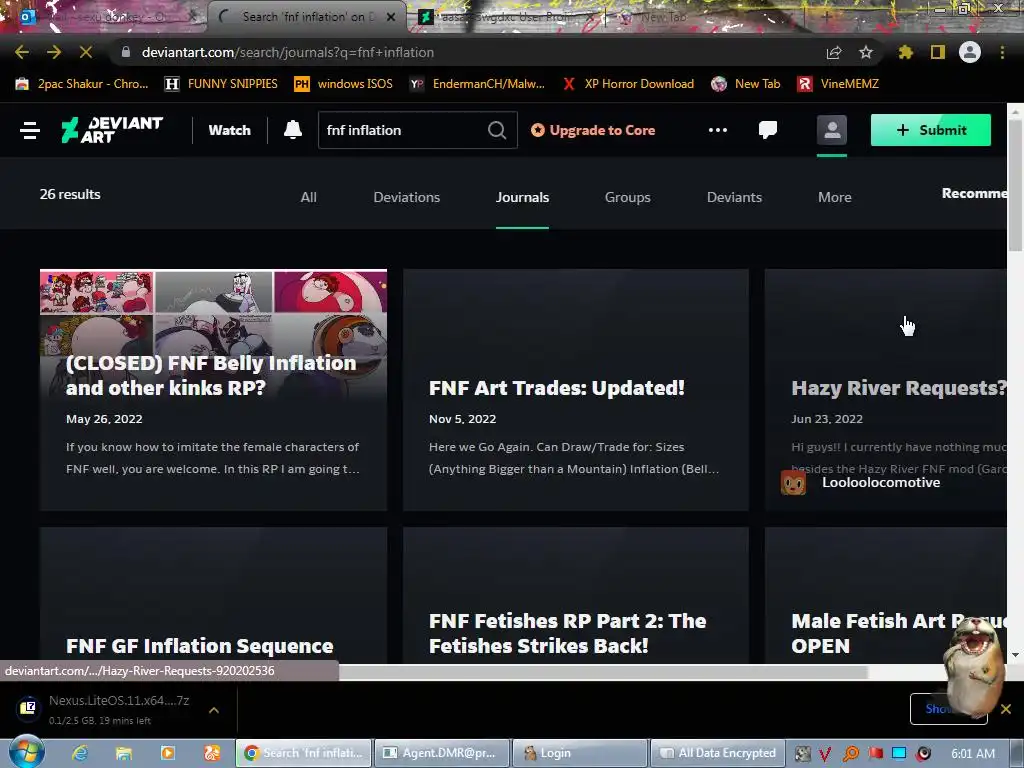
Task: Bookmark this page with the star icon
Action: (866, 52)
